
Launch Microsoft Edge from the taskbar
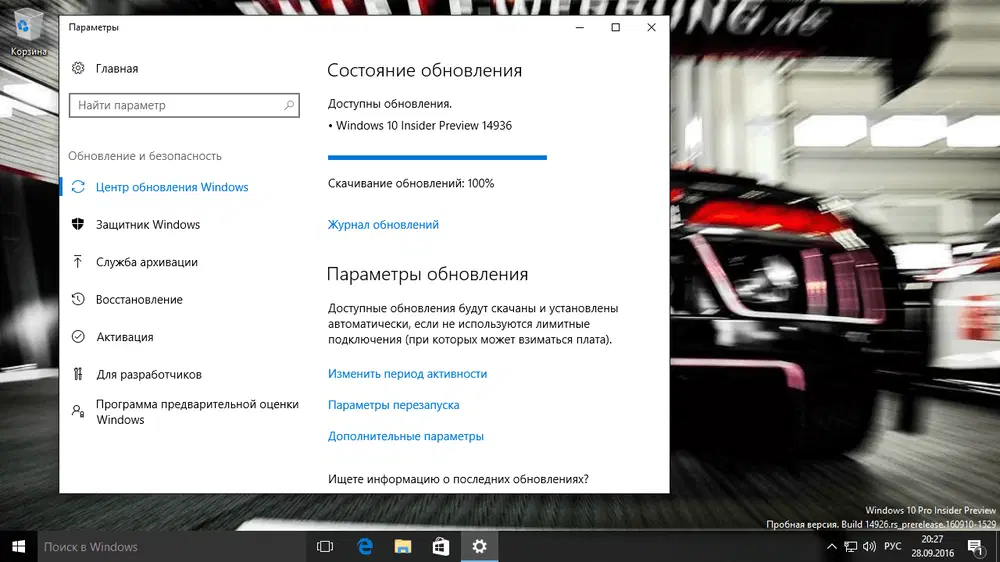[365, 547]
